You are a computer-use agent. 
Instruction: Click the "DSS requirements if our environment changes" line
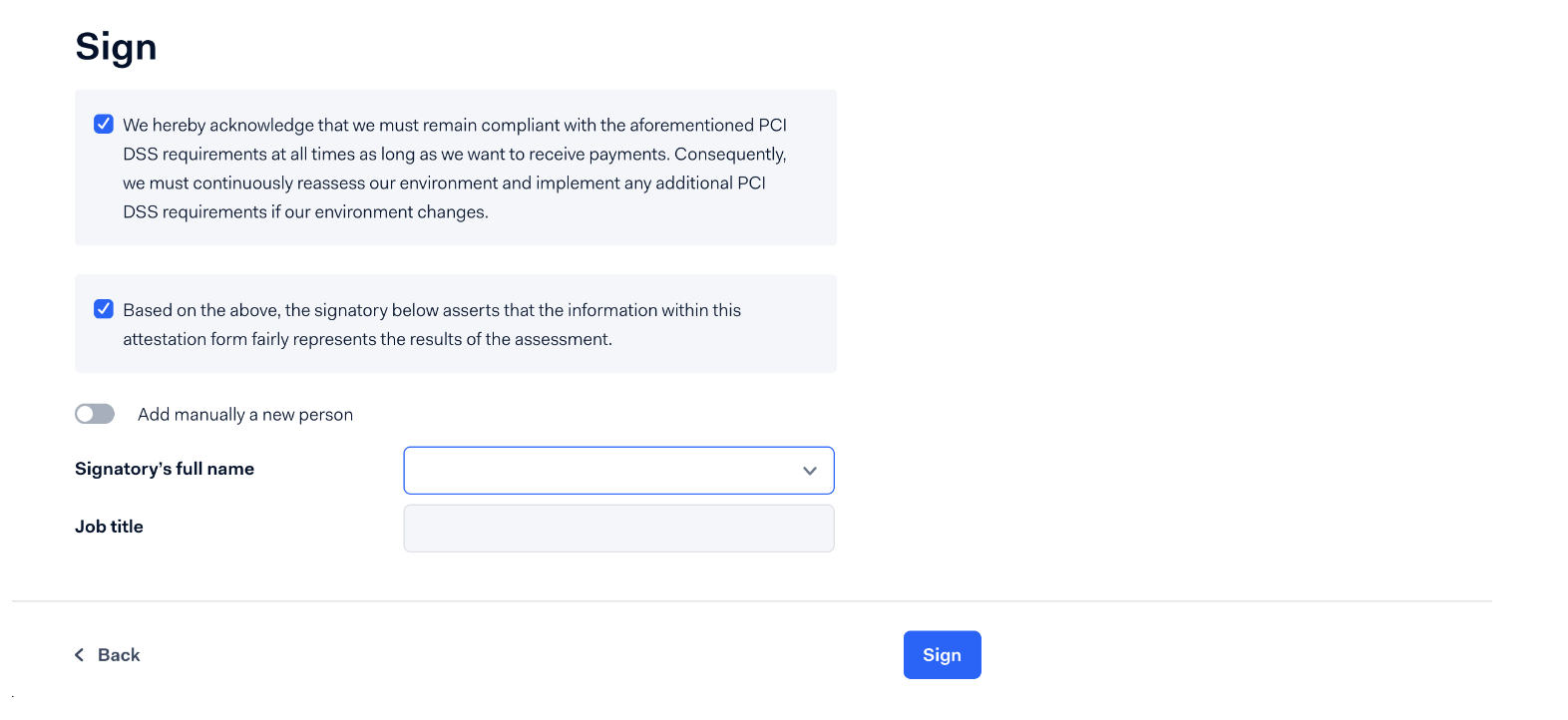pos(305,212)
